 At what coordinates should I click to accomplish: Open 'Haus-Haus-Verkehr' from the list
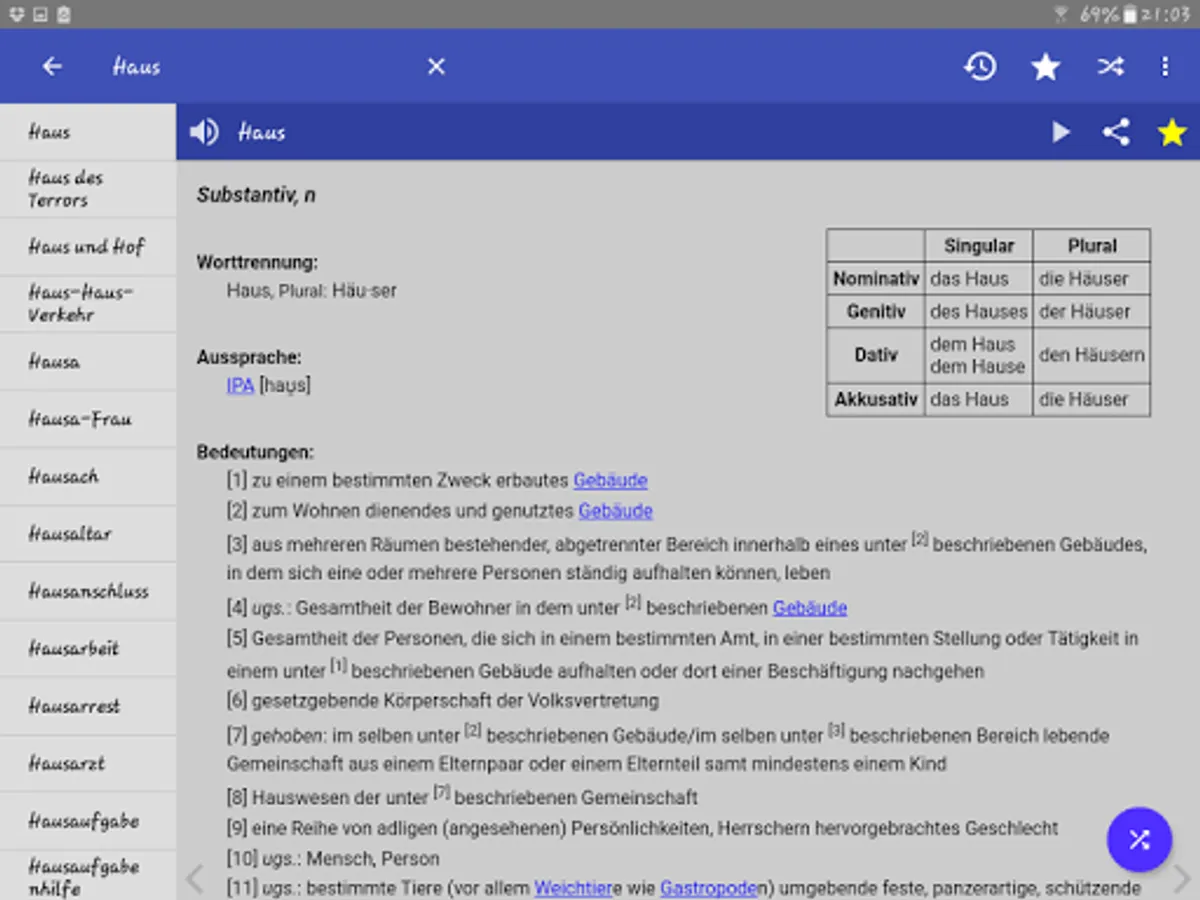[x=88, y=304]
